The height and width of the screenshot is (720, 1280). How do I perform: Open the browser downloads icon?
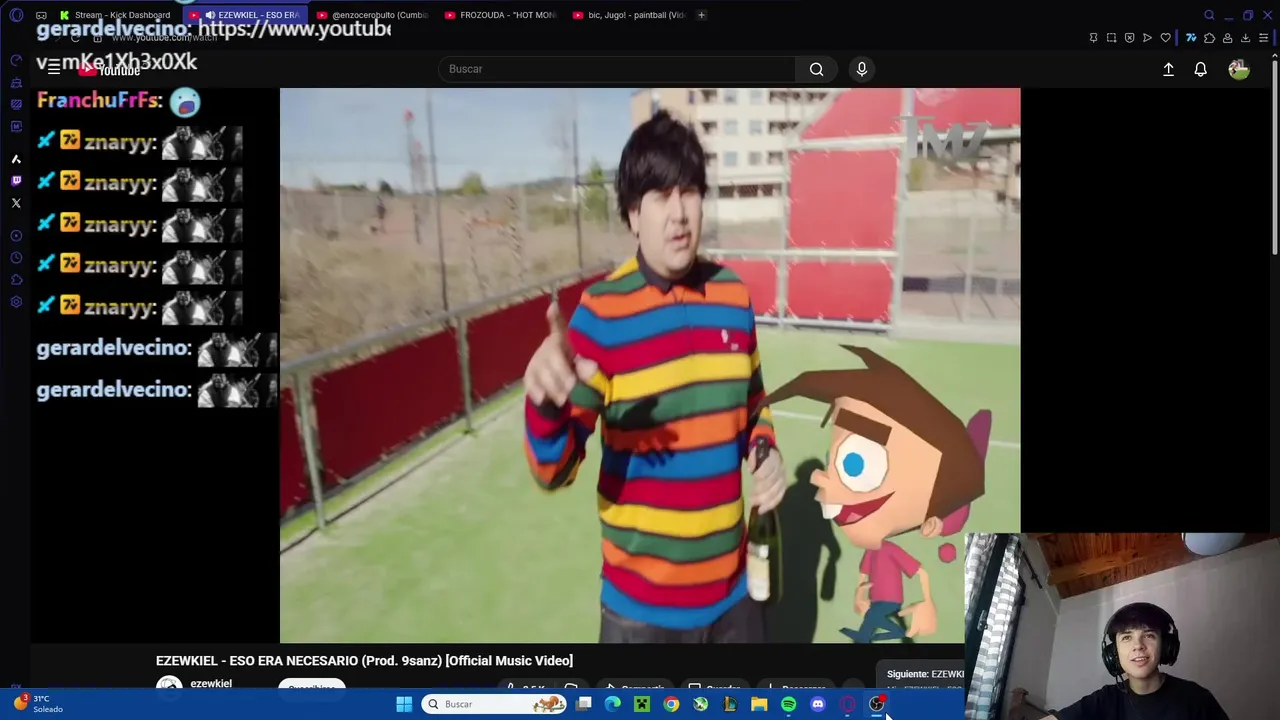click(x=1245, y=38)
